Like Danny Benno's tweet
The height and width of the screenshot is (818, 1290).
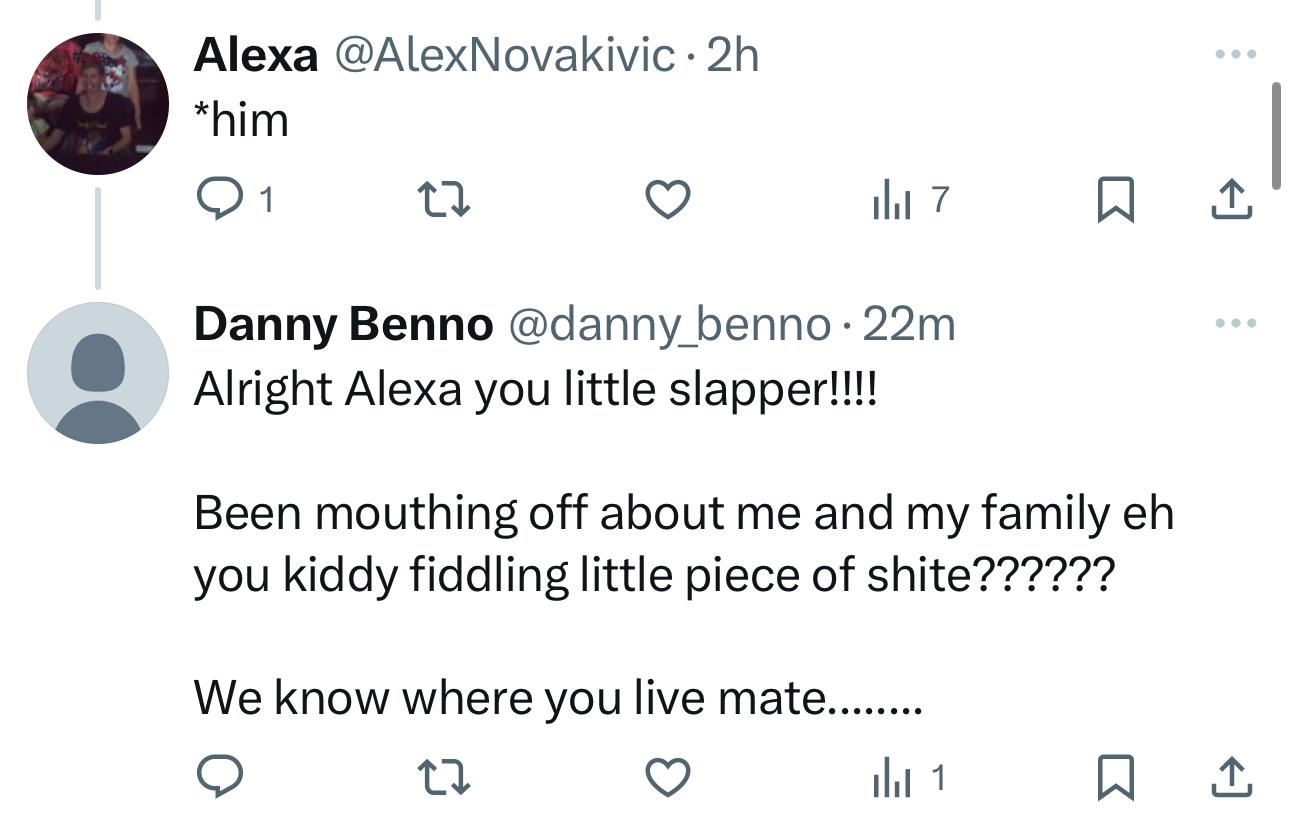tap(666, 777)
